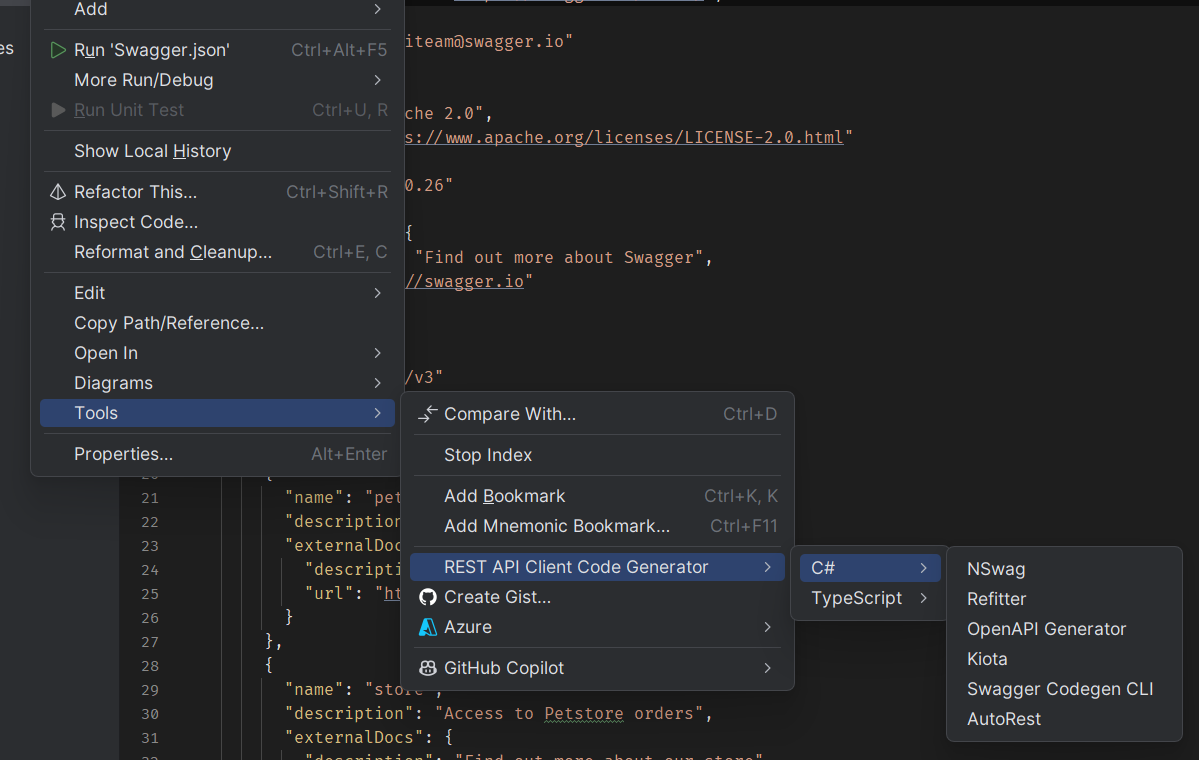
Task: Click line number 28 in gutter
Action: tap(150, 665)
